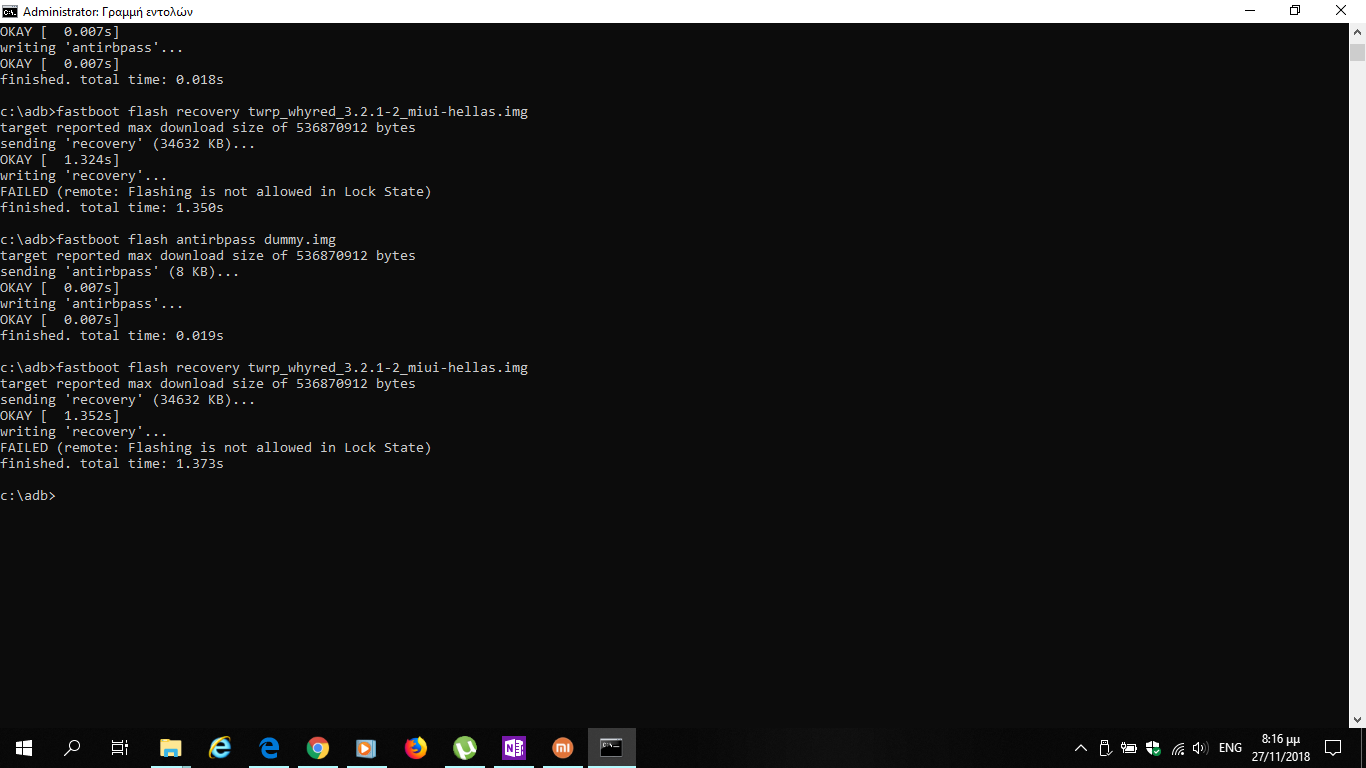Close the Administrator Command Prompt window

point(1342,11)
